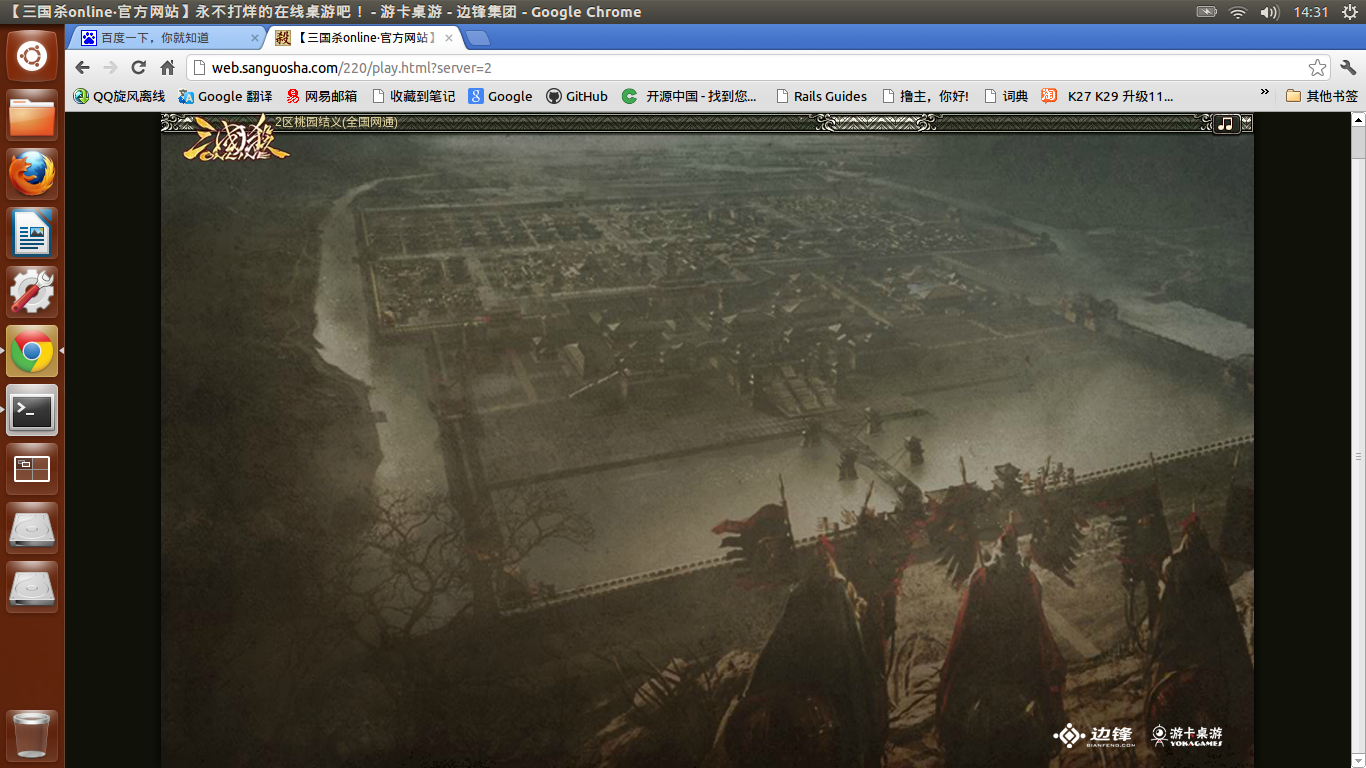Go forward in browser history

pyautogui.click(x=111, y=68)
